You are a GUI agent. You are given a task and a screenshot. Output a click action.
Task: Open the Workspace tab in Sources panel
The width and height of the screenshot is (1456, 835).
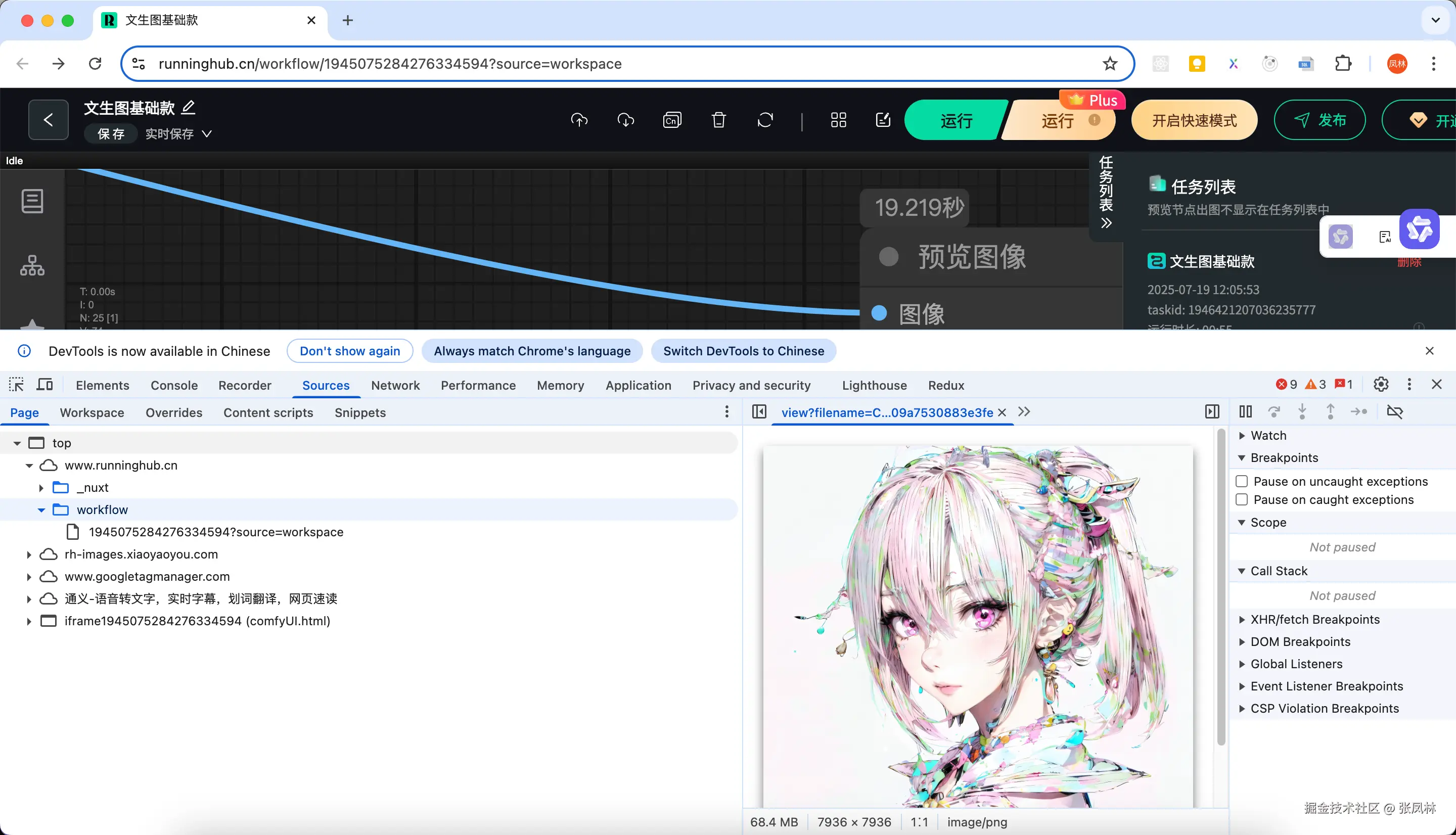91,412
